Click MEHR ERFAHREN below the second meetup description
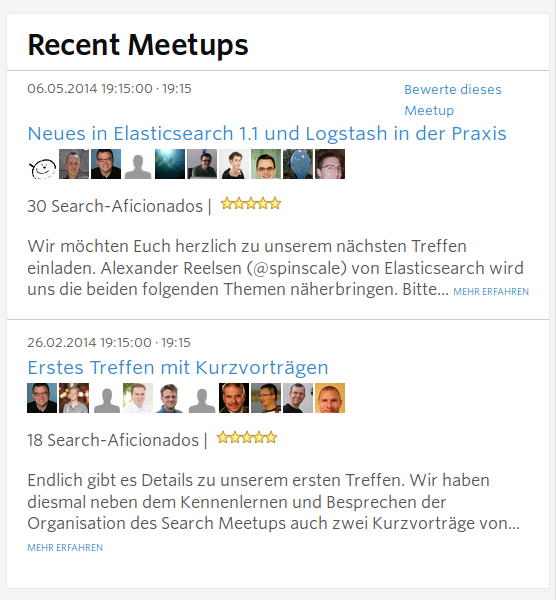556x600 pixels. pyautogui.click(x=65, y=548)
